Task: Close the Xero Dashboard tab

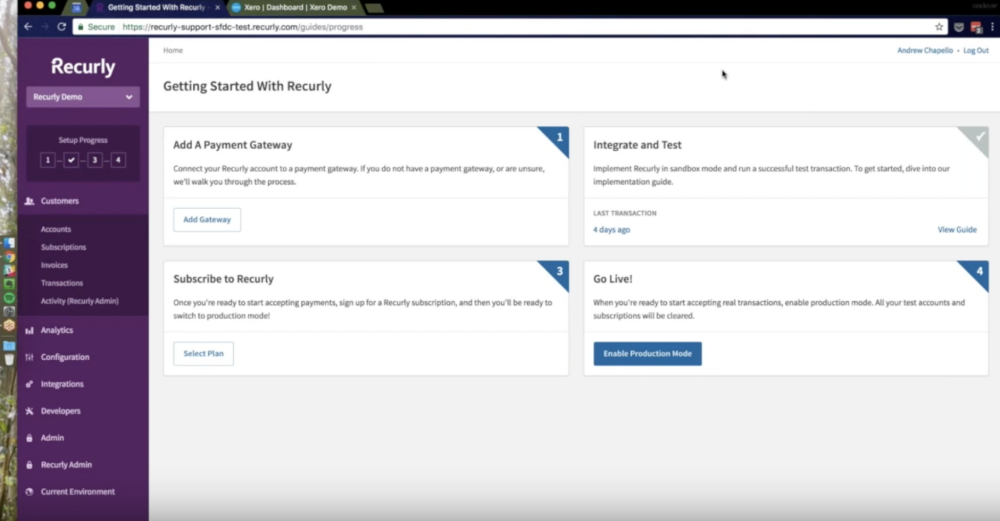Action: coord(354,8)
